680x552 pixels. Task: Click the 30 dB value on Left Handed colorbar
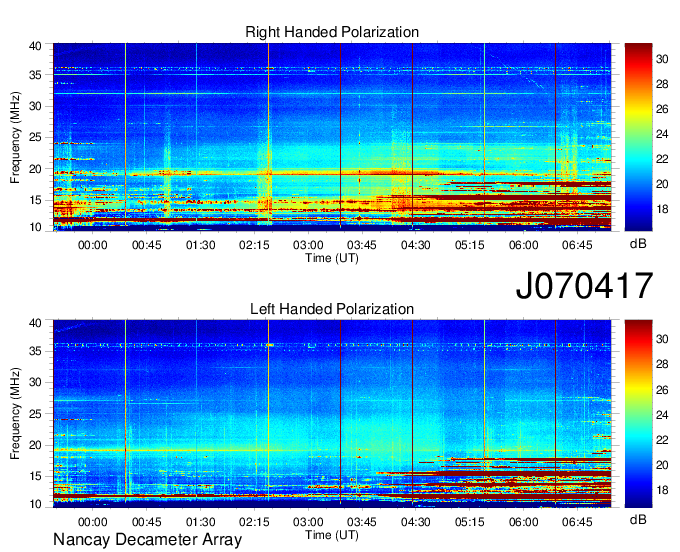tap(662, 339)
